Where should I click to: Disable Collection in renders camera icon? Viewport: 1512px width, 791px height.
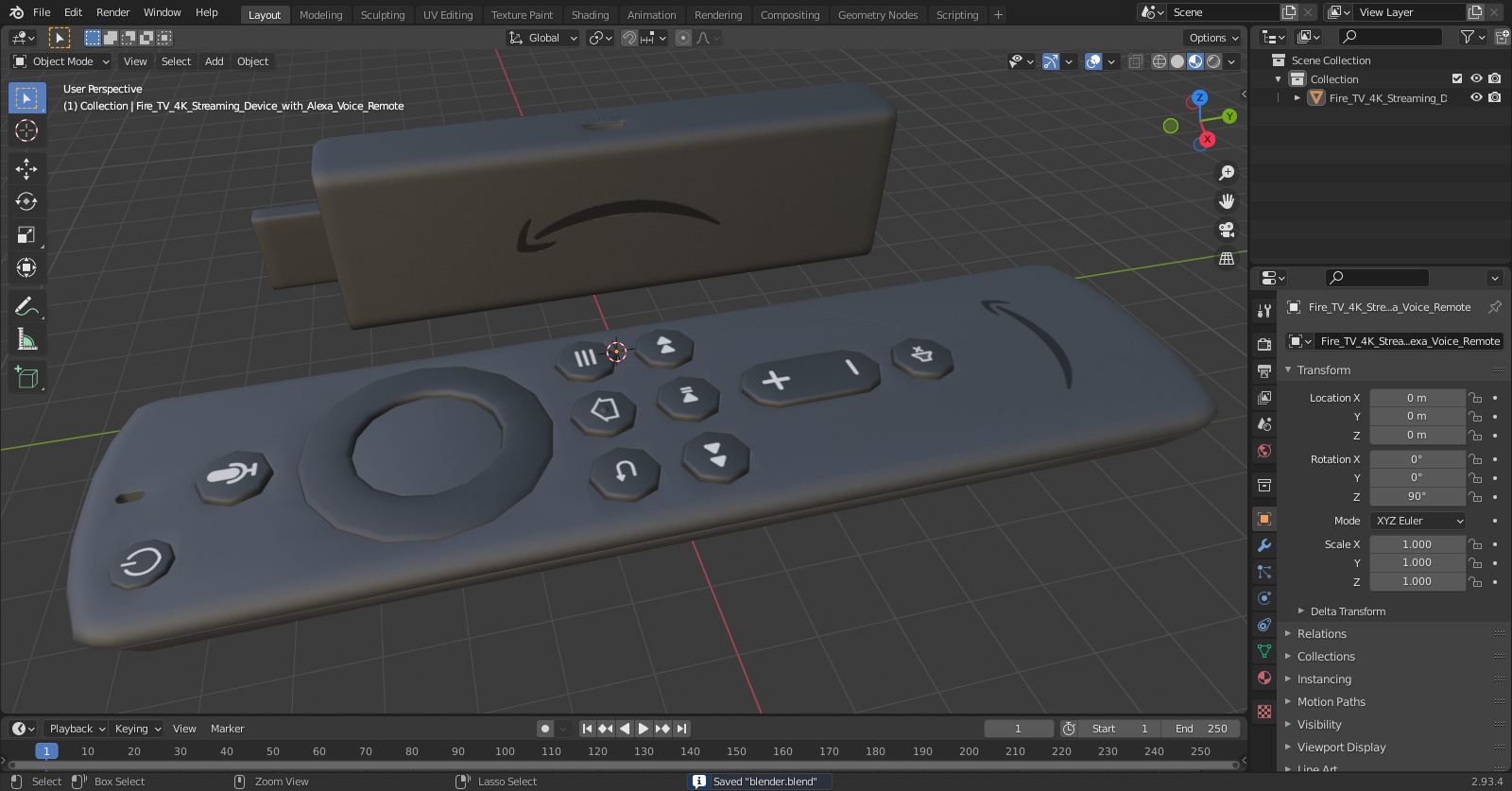point(1494,78)
